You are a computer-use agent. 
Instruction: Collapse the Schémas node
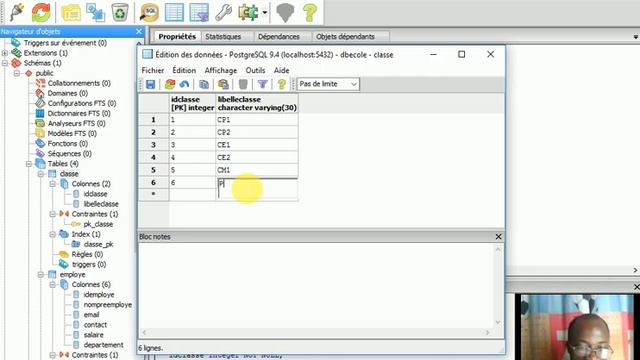tap(5, 63)
